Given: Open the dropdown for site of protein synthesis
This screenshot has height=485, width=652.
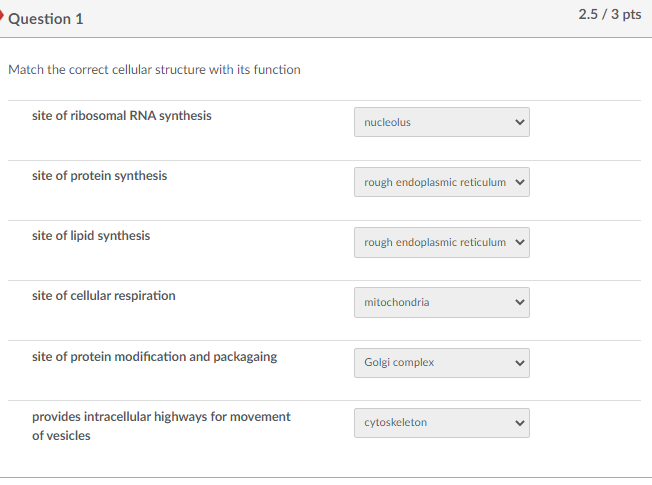Looking at the screenshot, I should (x=442, y=182).
